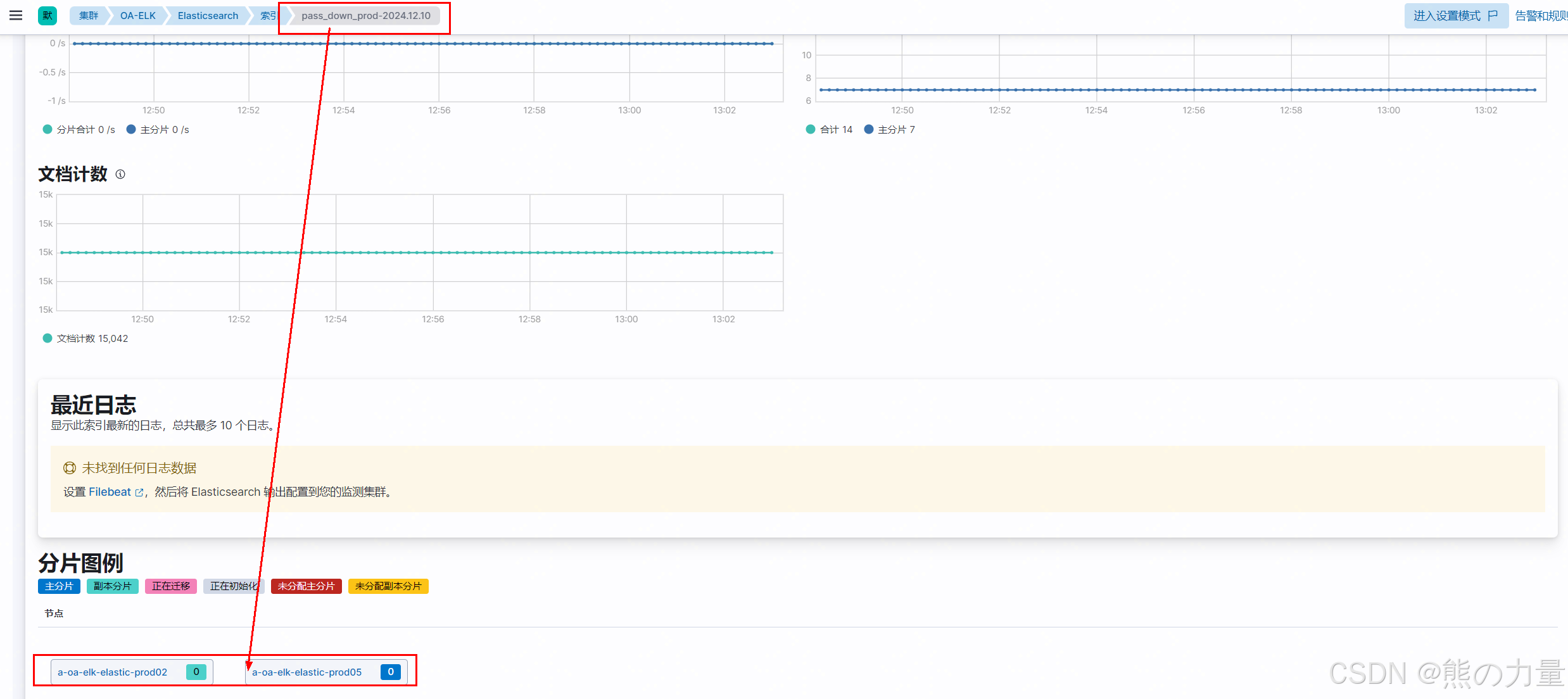Screen dimensions: 1568x699
Task: Click the red 未分配主分片 legend swatch
Action: 306,586
